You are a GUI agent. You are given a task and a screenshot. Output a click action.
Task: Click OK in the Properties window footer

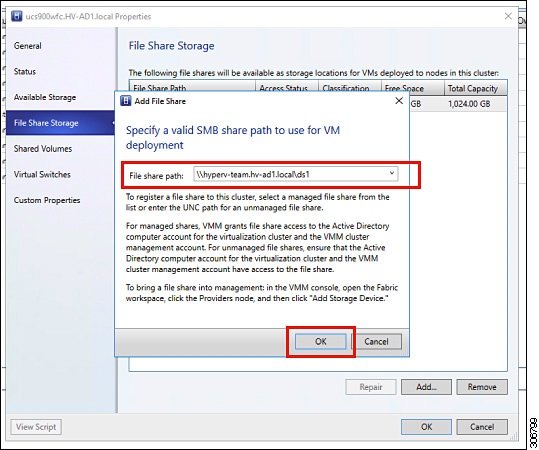426,427
